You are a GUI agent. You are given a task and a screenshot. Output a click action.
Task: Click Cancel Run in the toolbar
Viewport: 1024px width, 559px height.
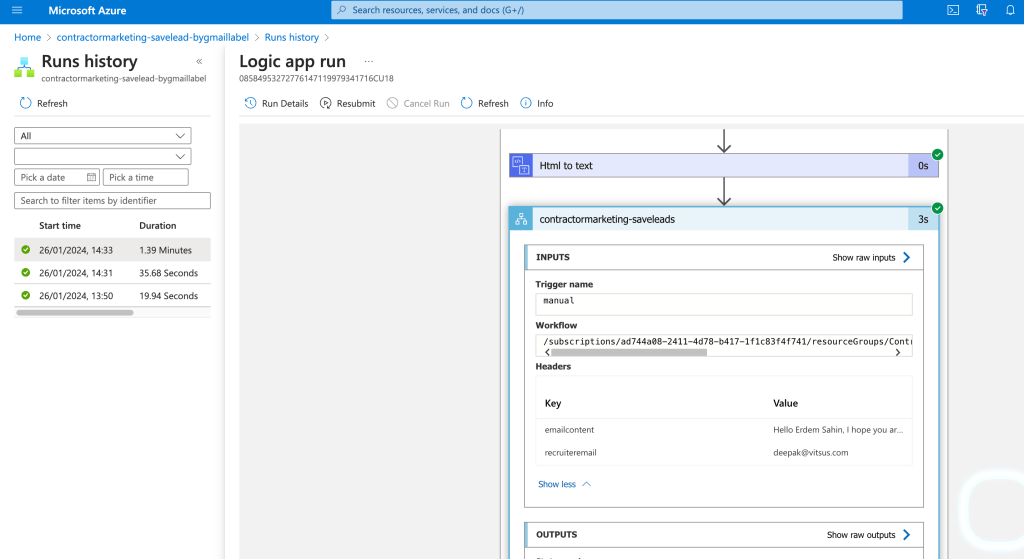(418, 103)
